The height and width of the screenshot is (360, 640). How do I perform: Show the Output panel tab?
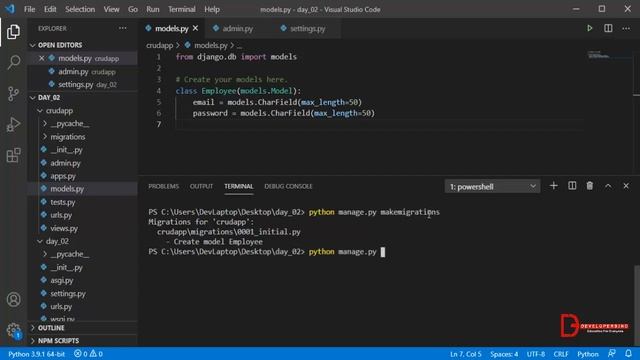click(x=201, y=186)
